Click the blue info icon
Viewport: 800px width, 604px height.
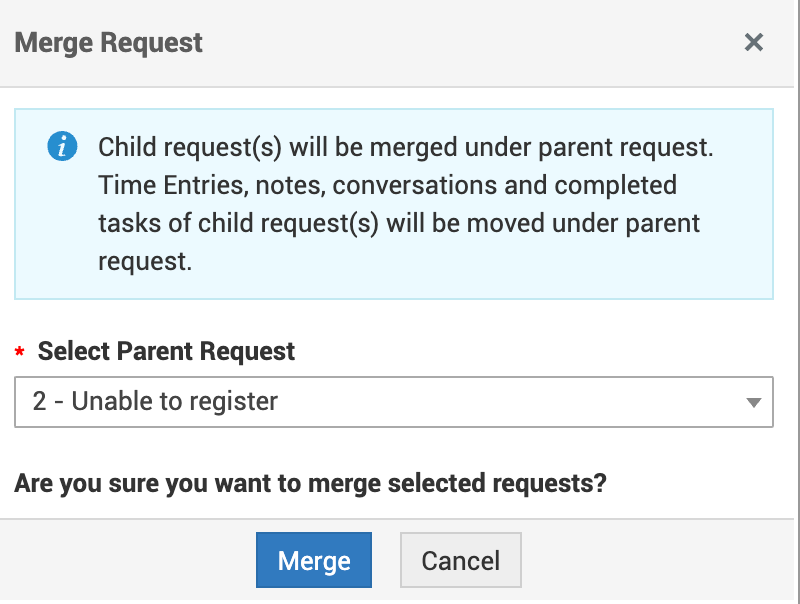pyautogui.click(x=62, y=148)
